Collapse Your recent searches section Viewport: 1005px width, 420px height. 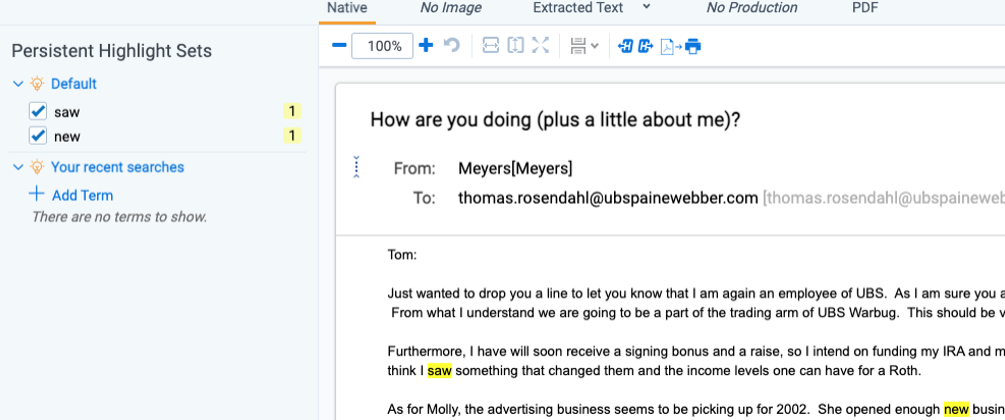(18, 167)
